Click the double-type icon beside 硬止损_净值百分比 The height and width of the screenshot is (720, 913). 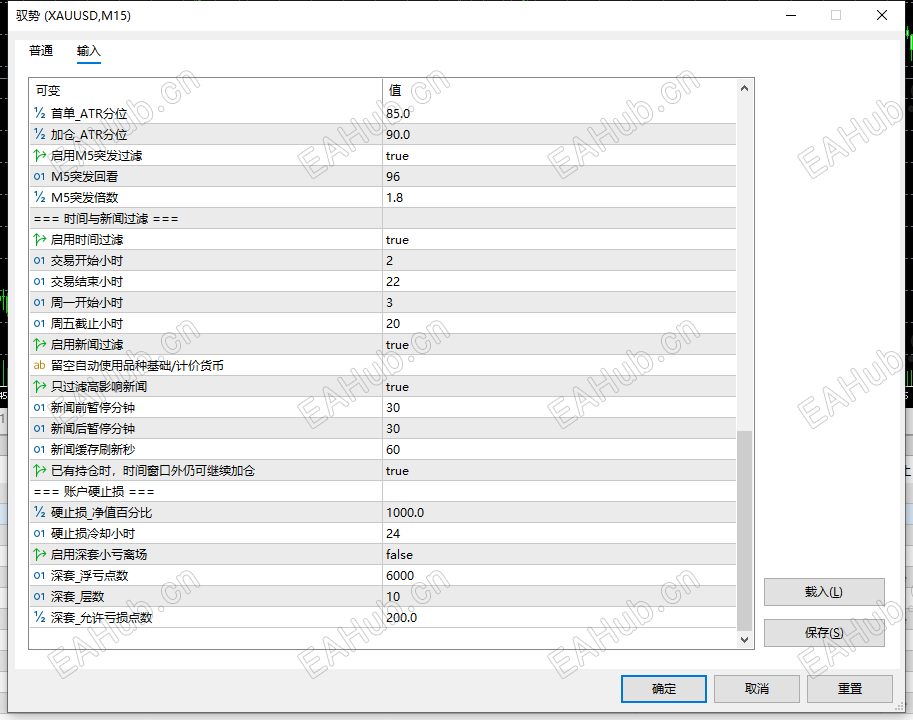point(40,512)
